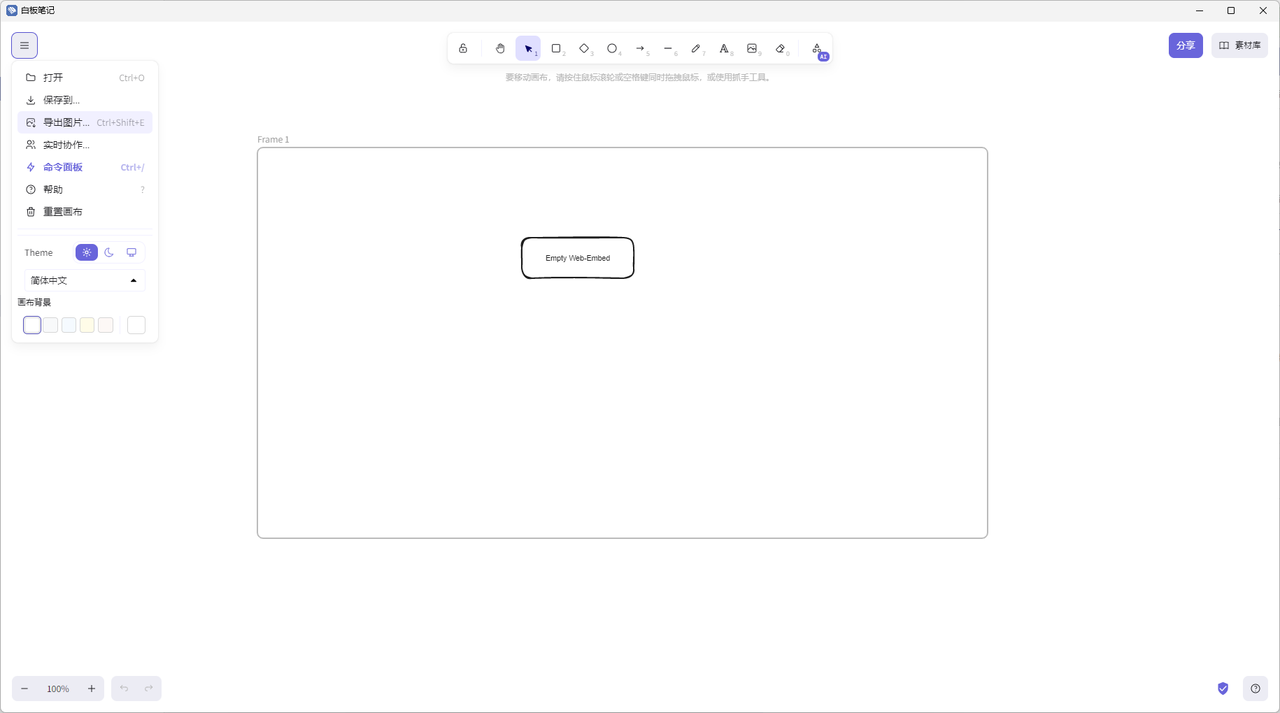Open more tools with AI badge
Image resolution: width=1280 pixels, height=713 pixels.
point(817,49)
